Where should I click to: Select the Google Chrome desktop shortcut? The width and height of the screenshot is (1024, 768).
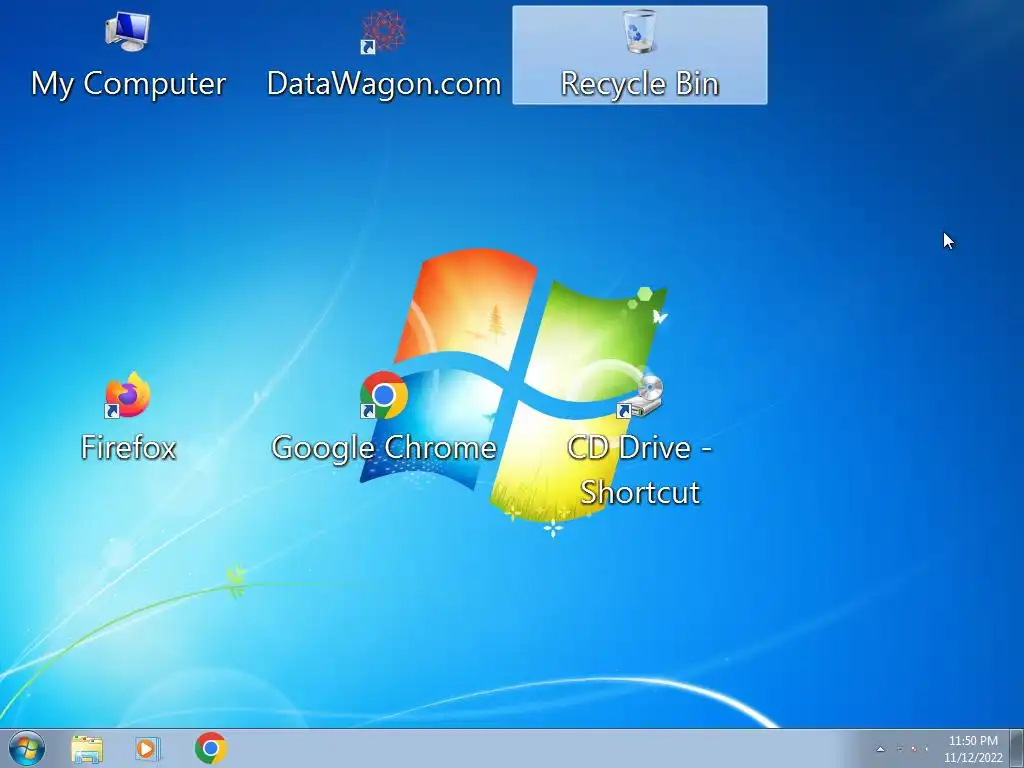(384, 418)
